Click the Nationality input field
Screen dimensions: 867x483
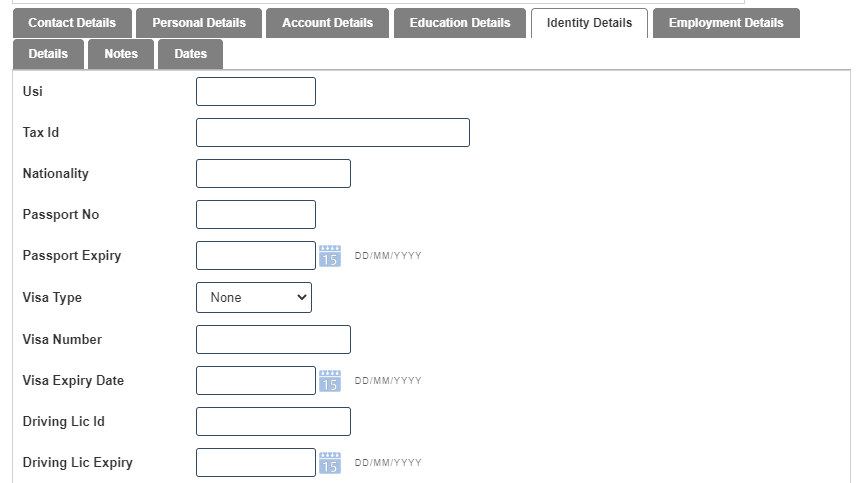coord(273,173)
